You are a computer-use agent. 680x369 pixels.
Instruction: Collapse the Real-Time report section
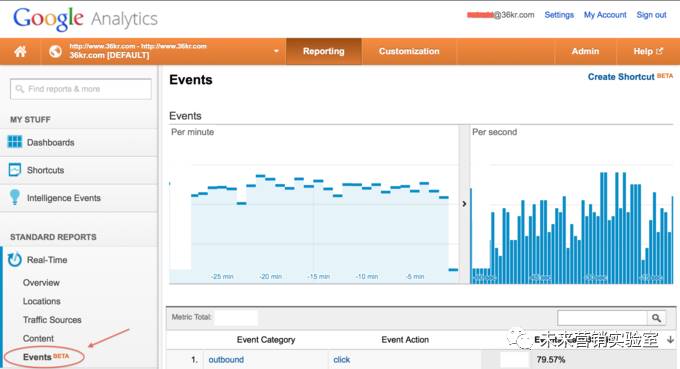[x=47, y=260]
